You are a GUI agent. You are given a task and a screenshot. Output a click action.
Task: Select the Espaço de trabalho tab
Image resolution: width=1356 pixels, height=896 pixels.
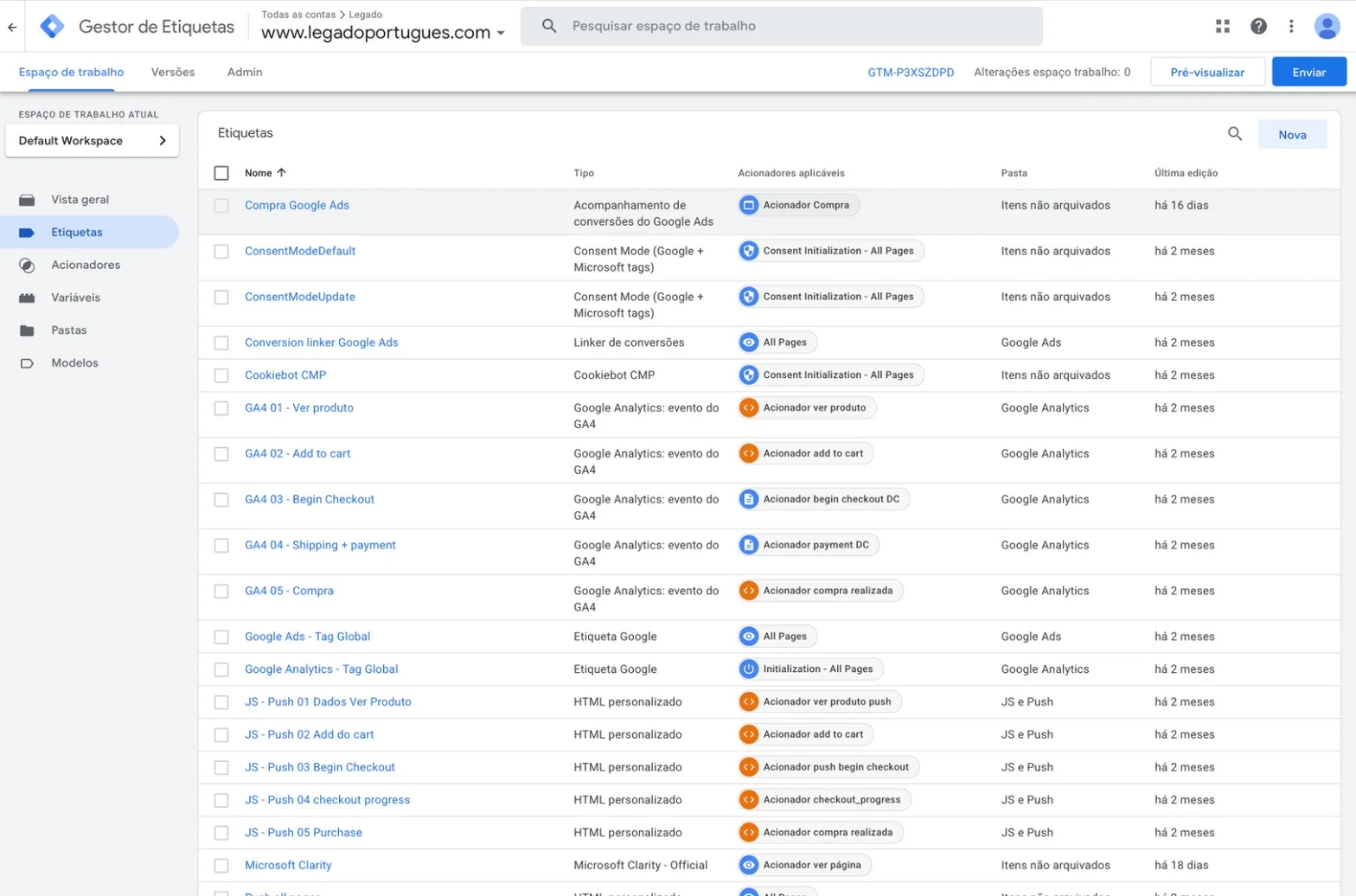click(71, 73)
